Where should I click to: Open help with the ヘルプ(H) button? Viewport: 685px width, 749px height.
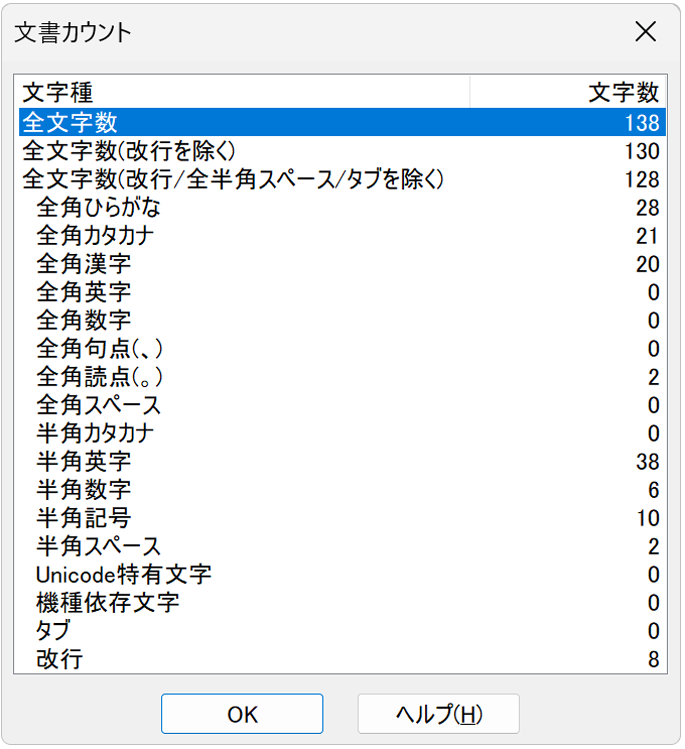pos(438,714)
